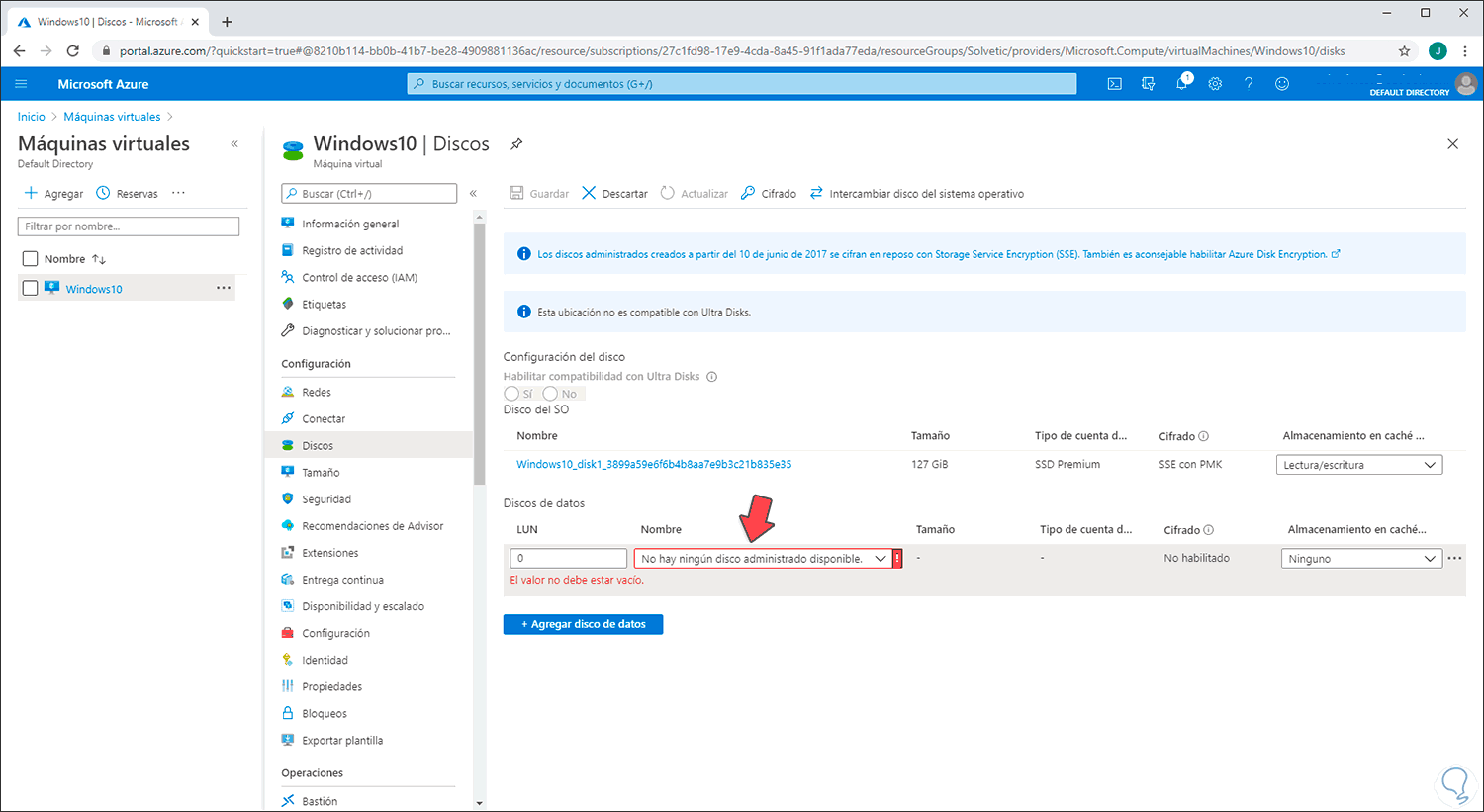Focus the Azure global search bar
The image size is (1484, 812).
coord(742,84)
